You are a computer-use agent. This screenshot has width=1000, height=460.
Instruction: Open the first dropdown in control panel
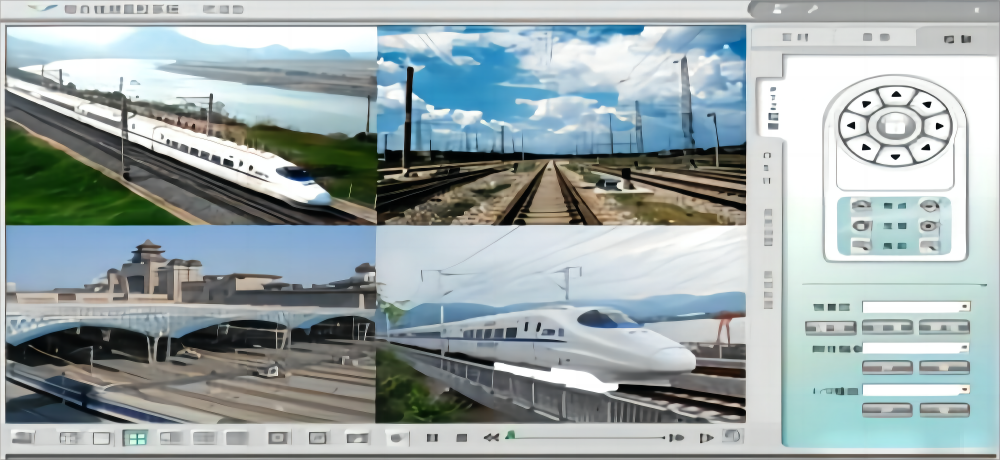(x=916, y=307)
